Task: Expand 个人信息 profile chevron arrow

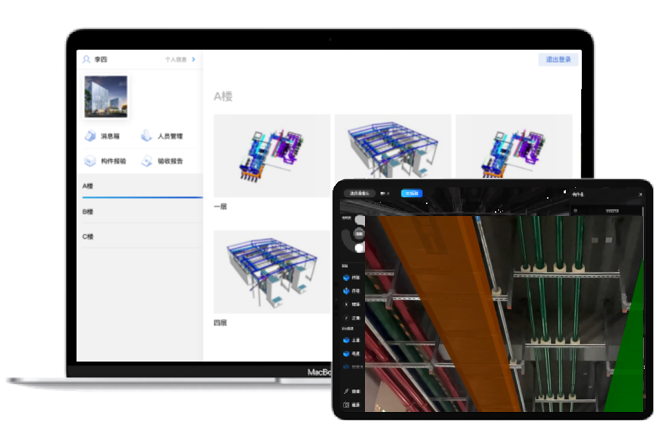Action: point(193,60)
